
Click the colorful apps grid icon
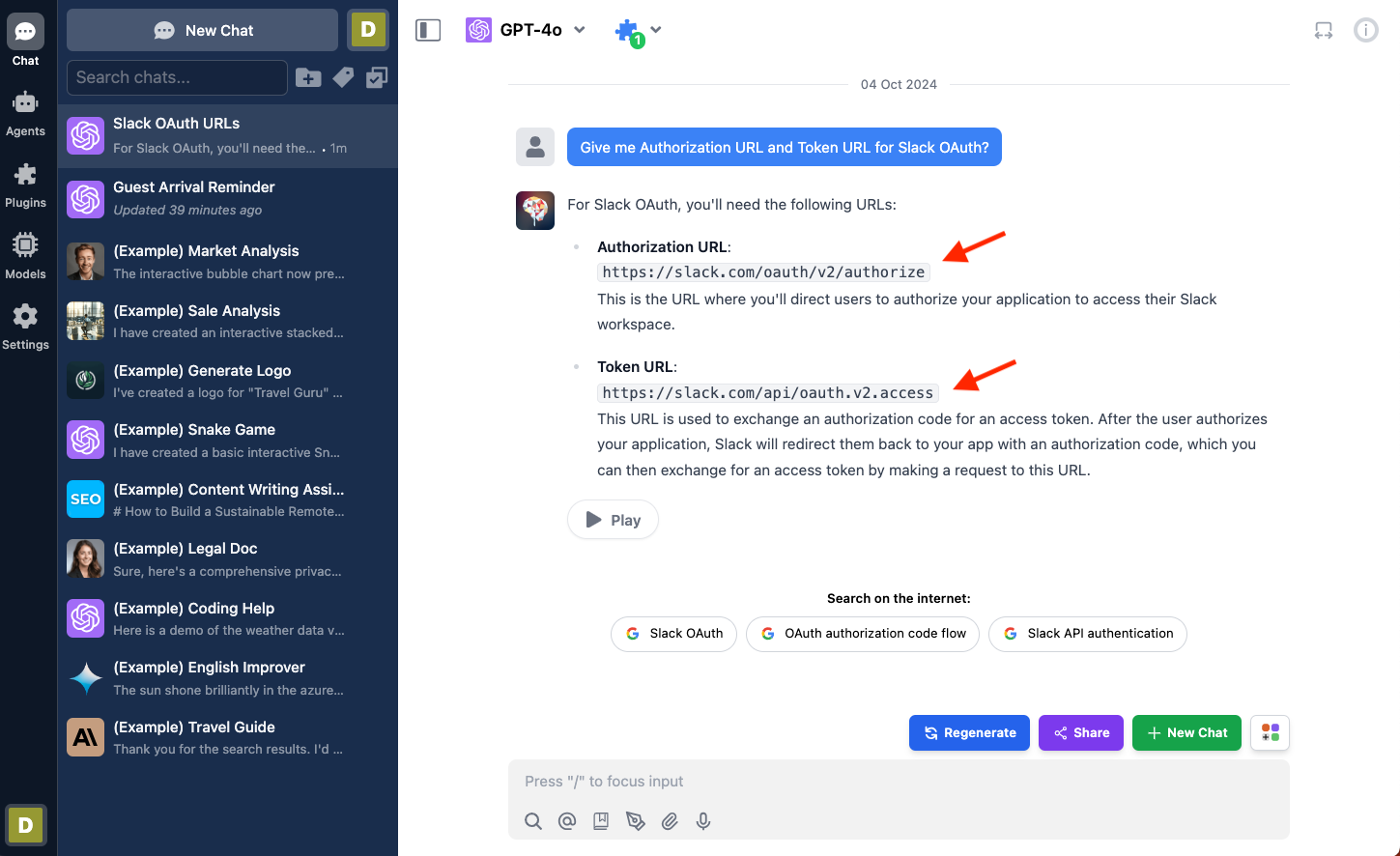pos(1271,733)
